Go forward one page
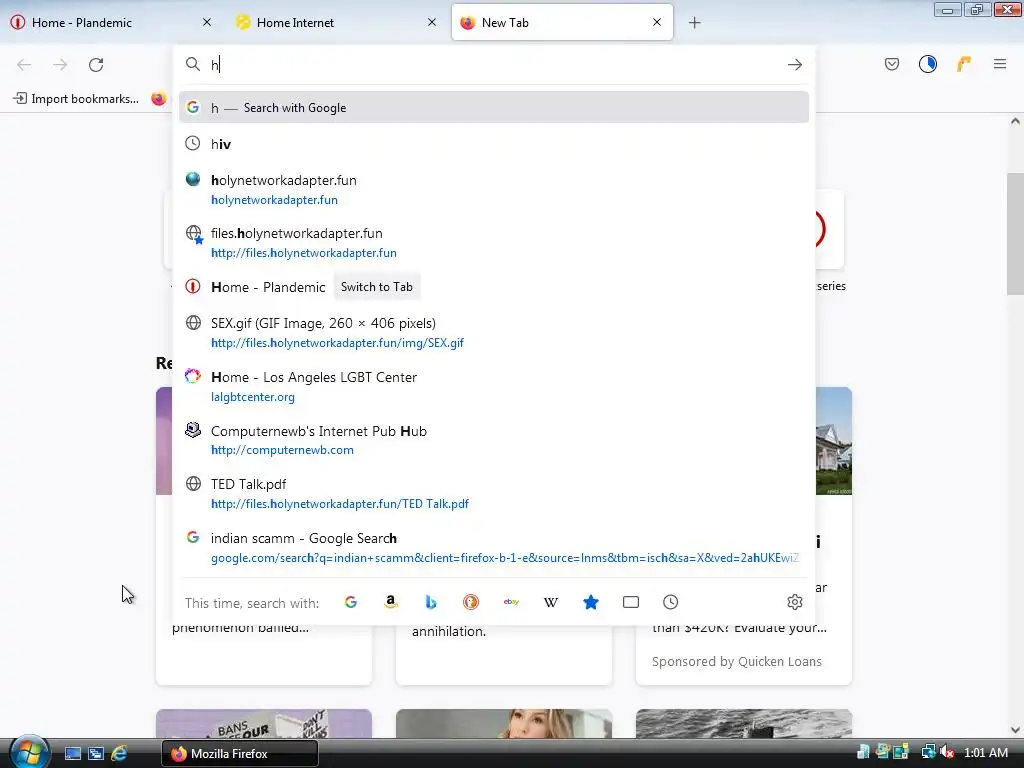1024x768 pixels. [60, 65]
